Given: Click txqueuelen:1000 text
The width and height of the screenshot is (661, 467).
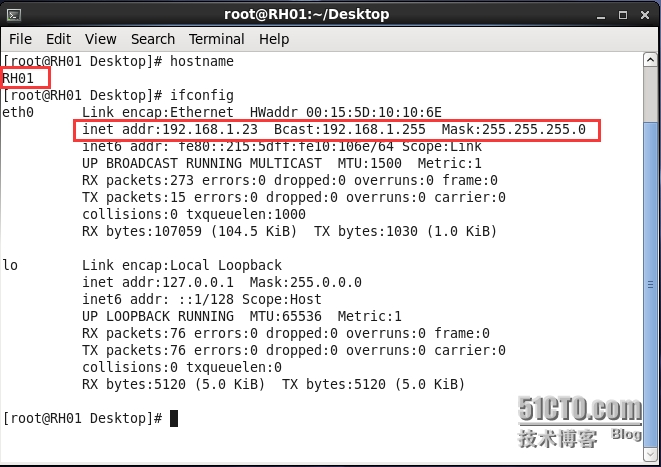Looking at the screenshot, I should [x=246, y=214].
